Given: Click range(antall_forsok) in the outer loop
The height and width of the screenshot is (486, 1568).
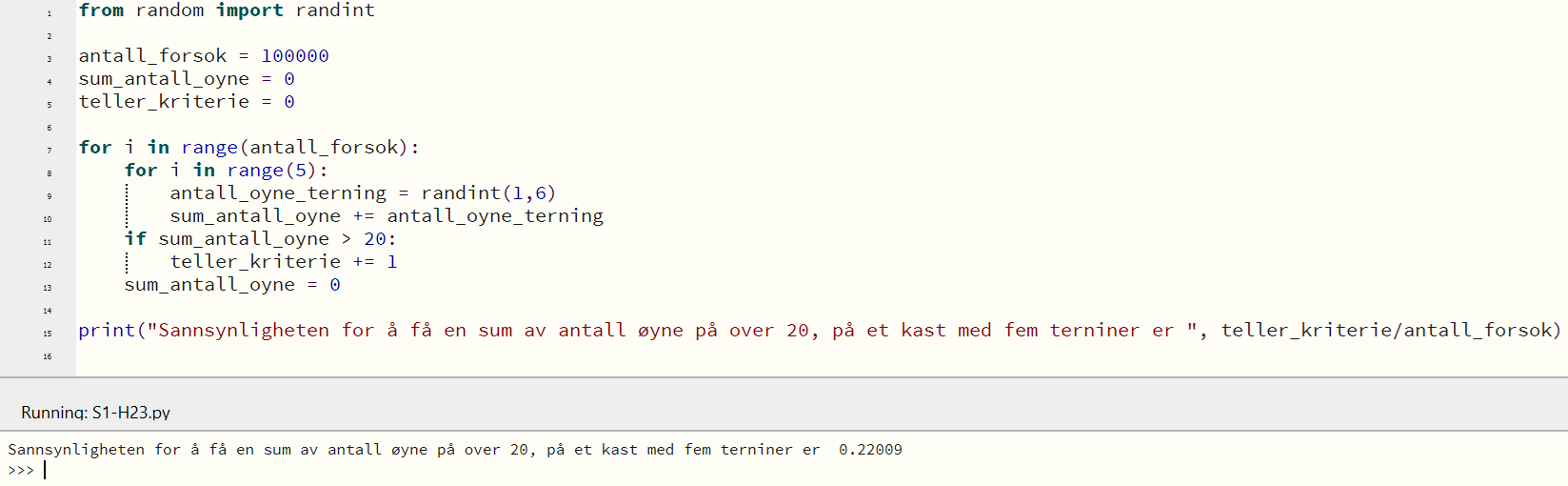Looking at the screenshot, I should pos(294,148).
